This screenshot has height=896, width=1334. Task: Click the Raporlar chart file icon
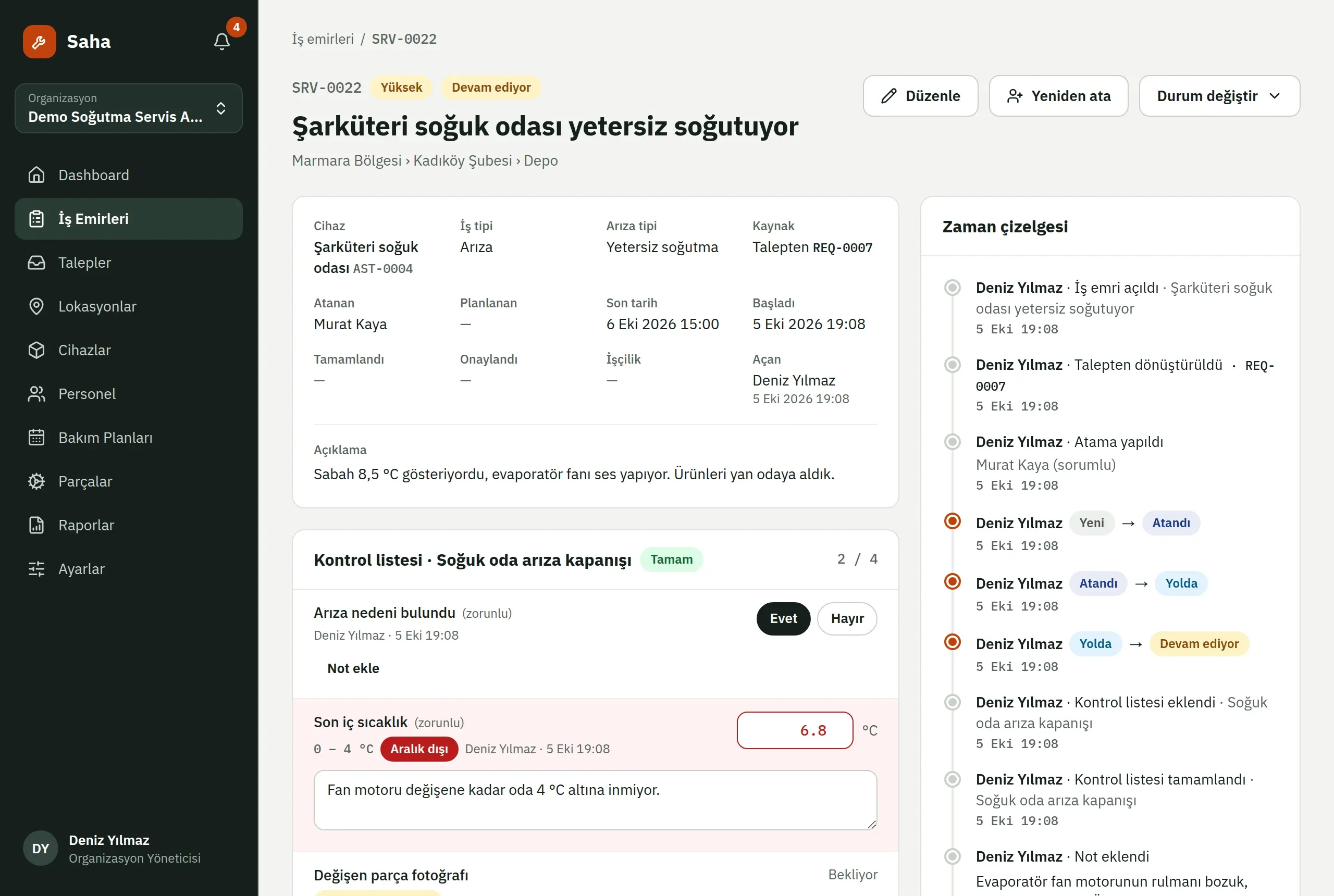coord(36,525)
